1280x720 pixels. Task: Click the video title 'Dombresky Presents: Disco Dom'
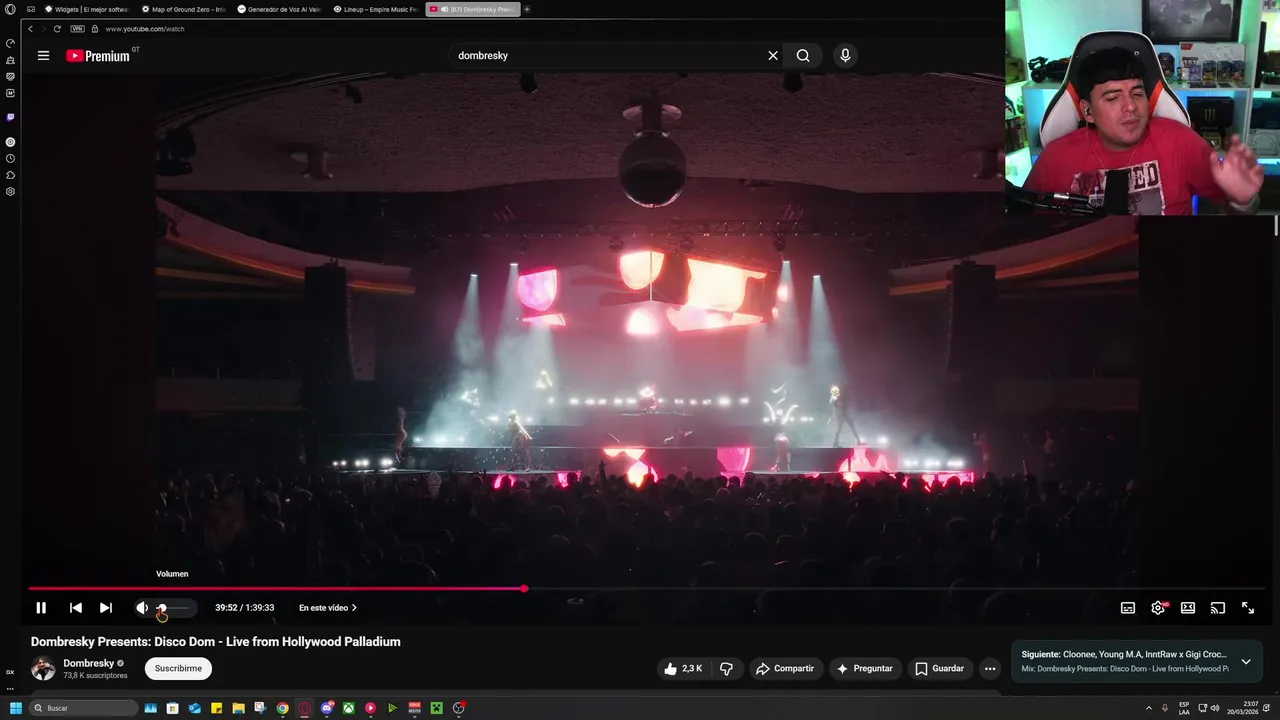215,642
